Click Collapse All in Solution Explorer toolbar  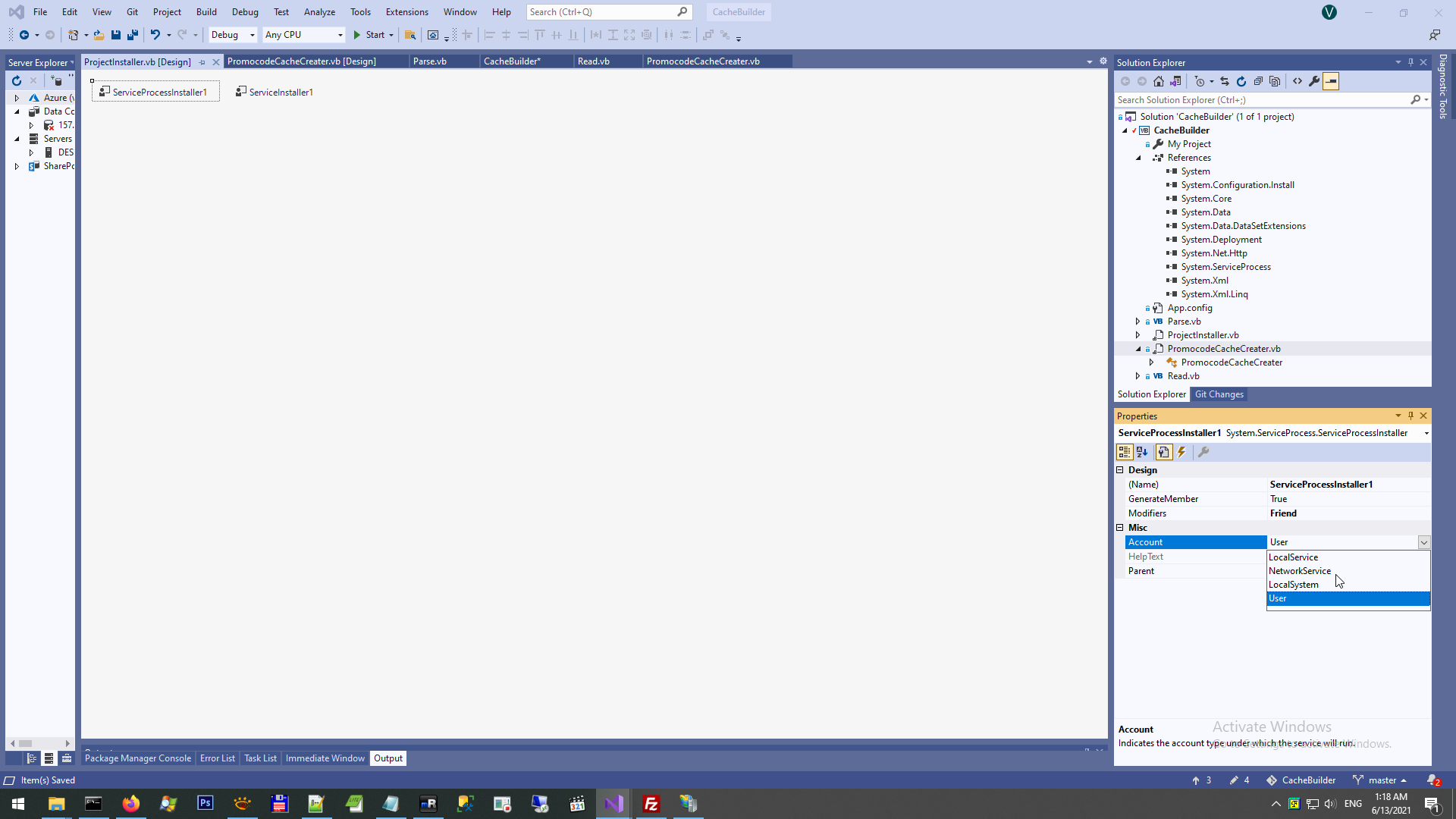point(1258,81)
